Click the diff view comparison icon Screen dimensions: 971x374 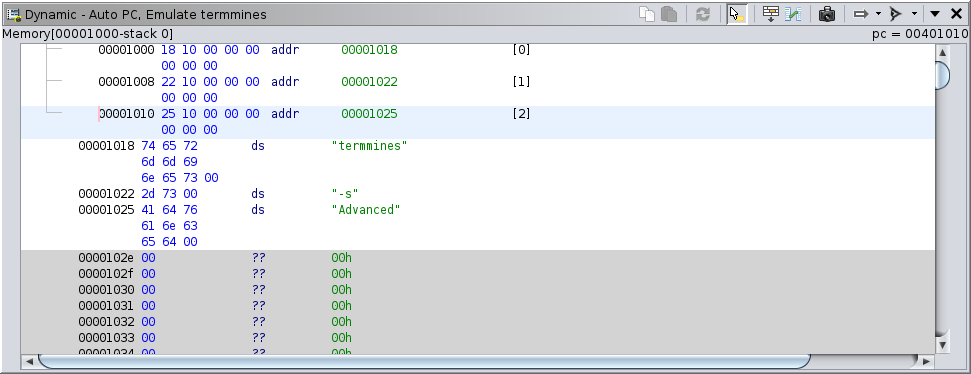[793, 14]
